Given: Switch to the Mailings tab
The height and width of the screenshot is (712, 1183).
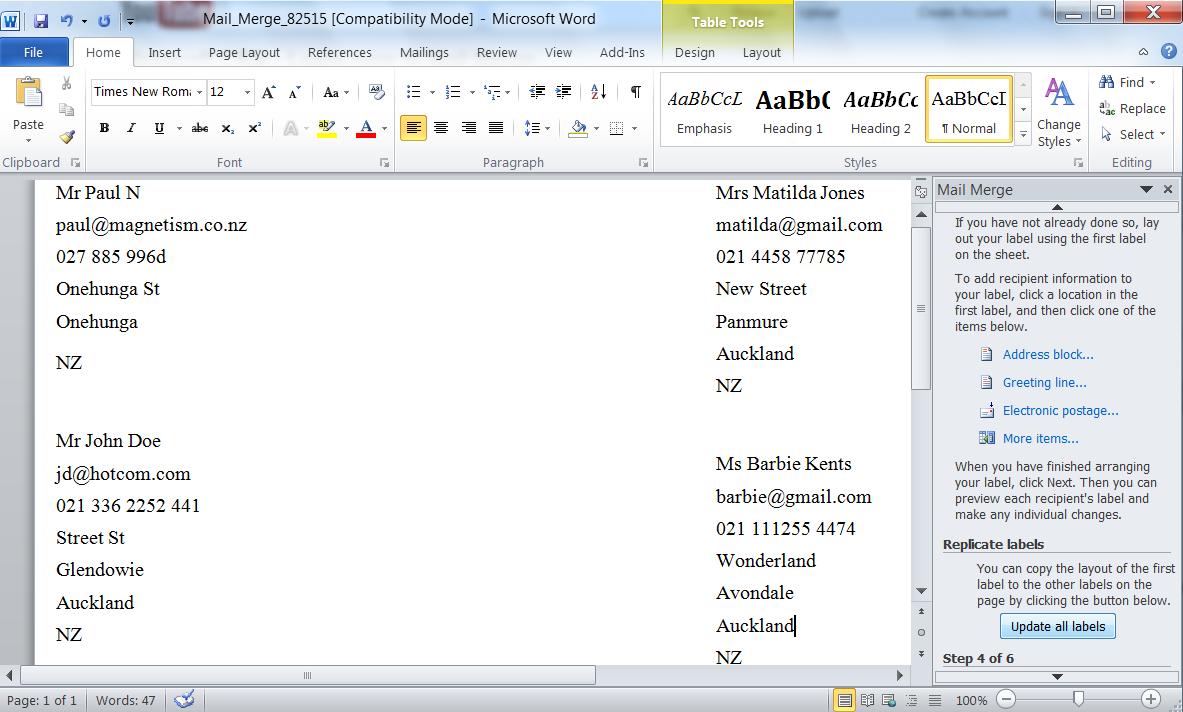Looking at the screenshot, I should pos(423,52).
